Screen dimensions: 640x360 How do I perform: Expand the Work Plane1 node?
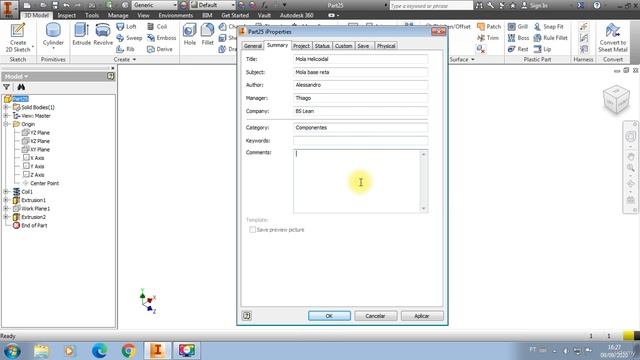click(x=6, y=209)
